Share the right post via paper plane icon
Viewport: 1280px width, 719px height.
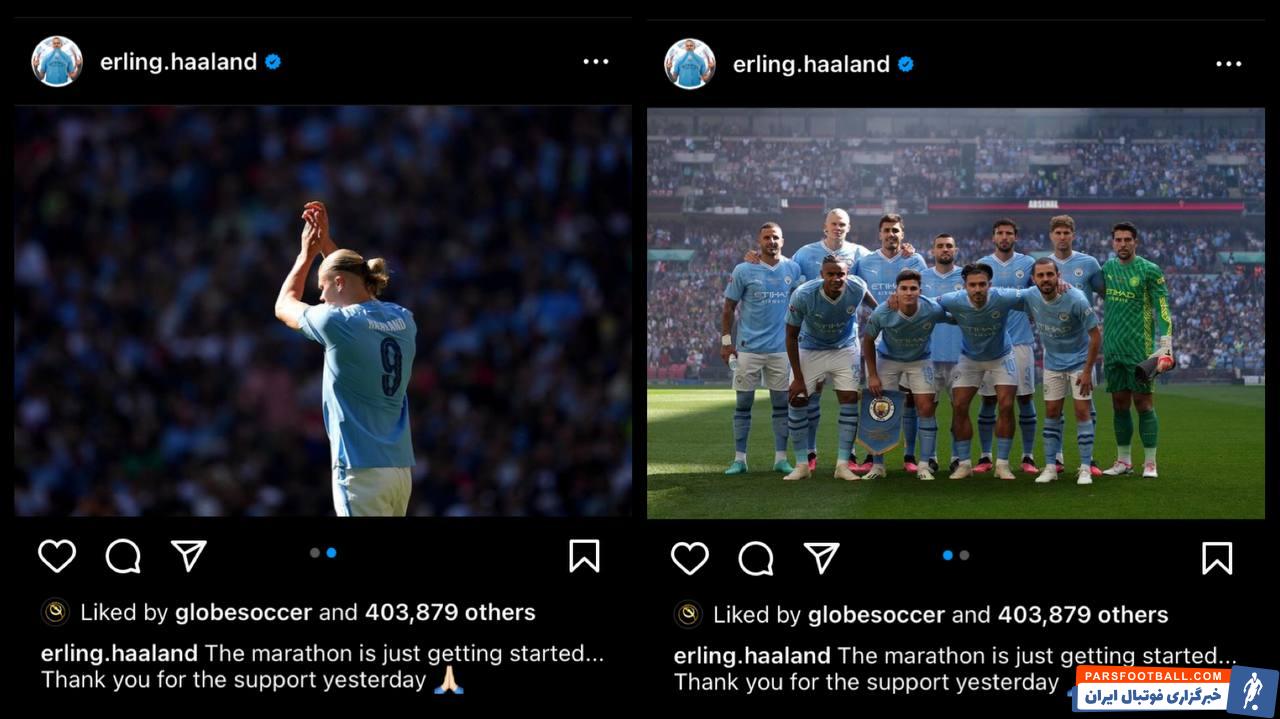(x=821, y=557)
